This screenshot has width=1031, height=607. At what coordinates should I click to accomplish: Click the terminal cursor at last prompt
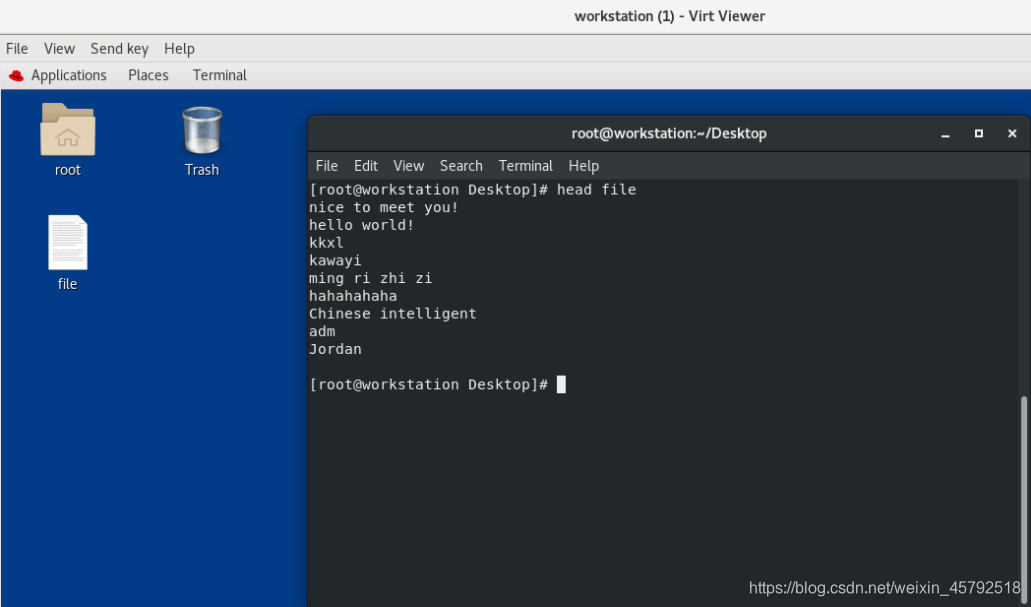point(561,385)
